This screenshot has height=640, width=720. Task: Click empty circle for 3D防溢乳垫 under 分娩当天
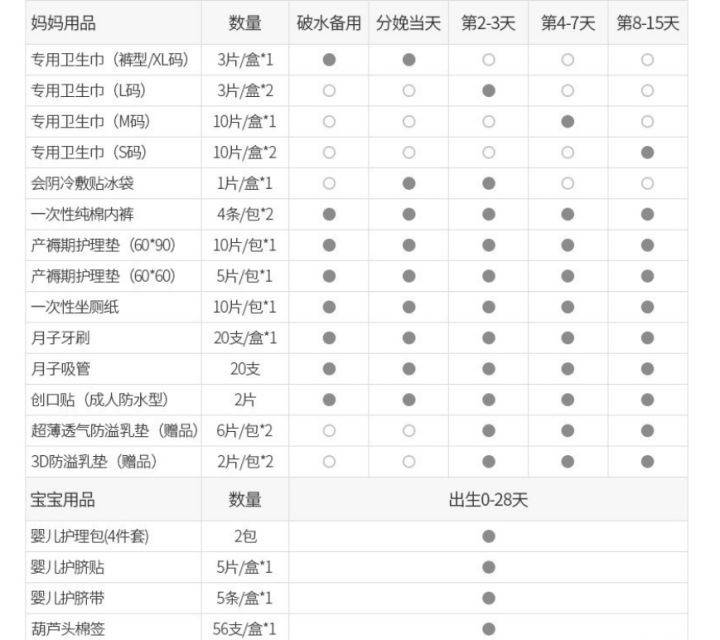point(409,461)
